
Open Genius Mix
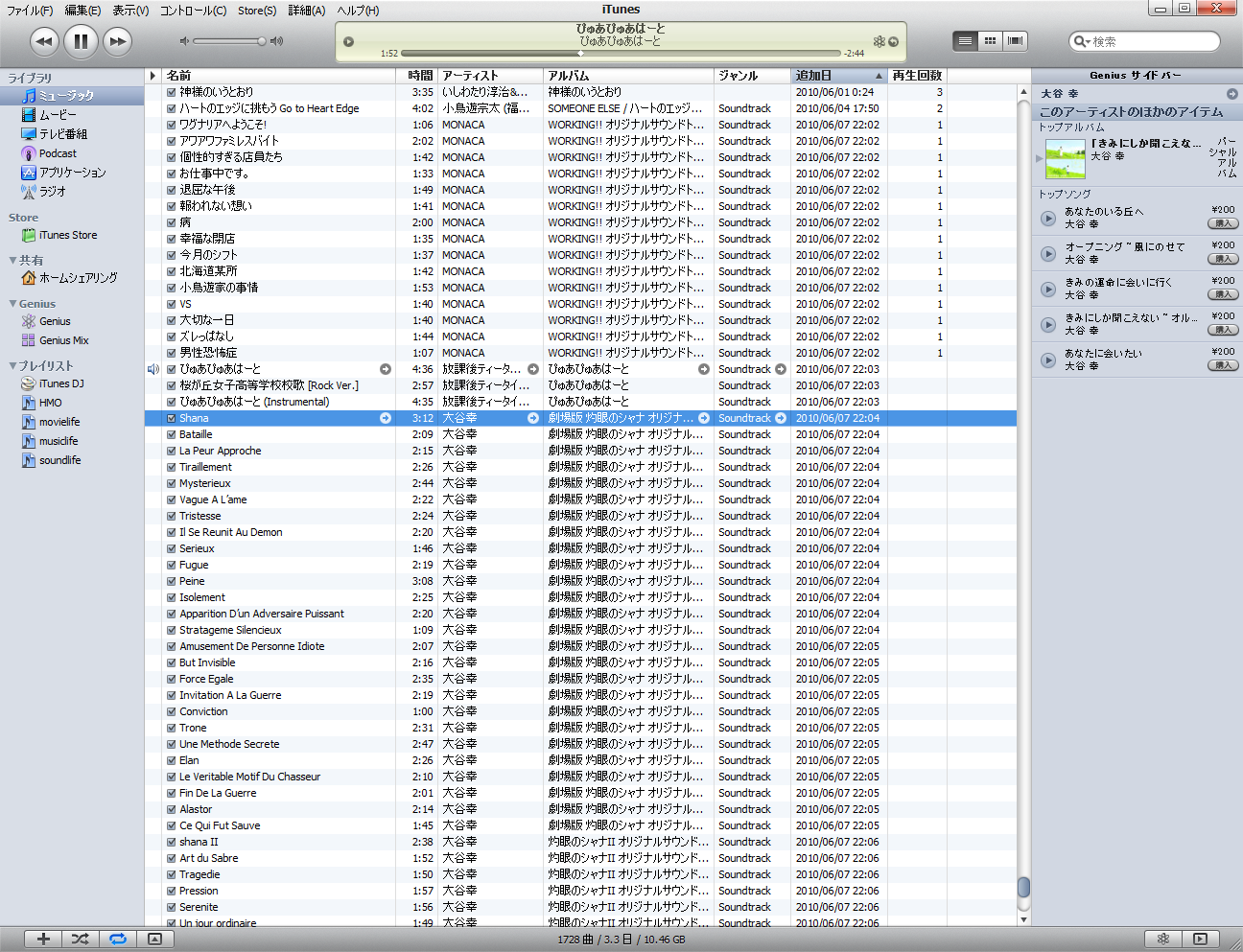tap(56, 340)
